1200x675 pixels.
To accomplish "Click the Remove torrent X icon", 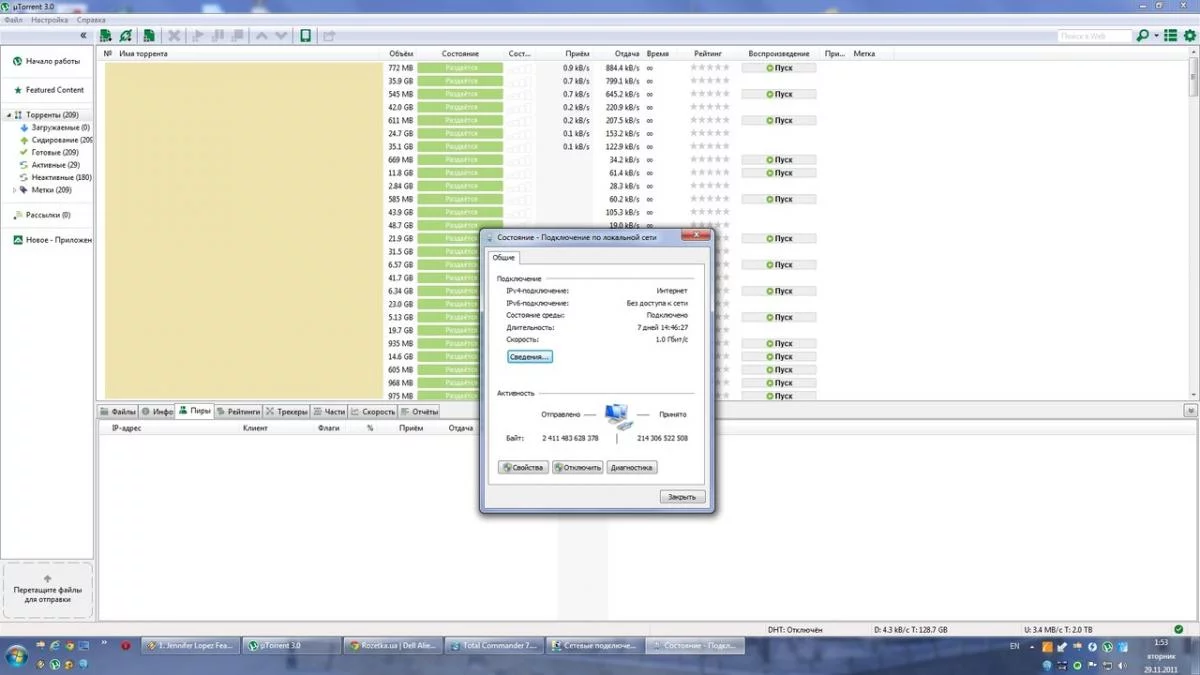I will click(173, 36).
